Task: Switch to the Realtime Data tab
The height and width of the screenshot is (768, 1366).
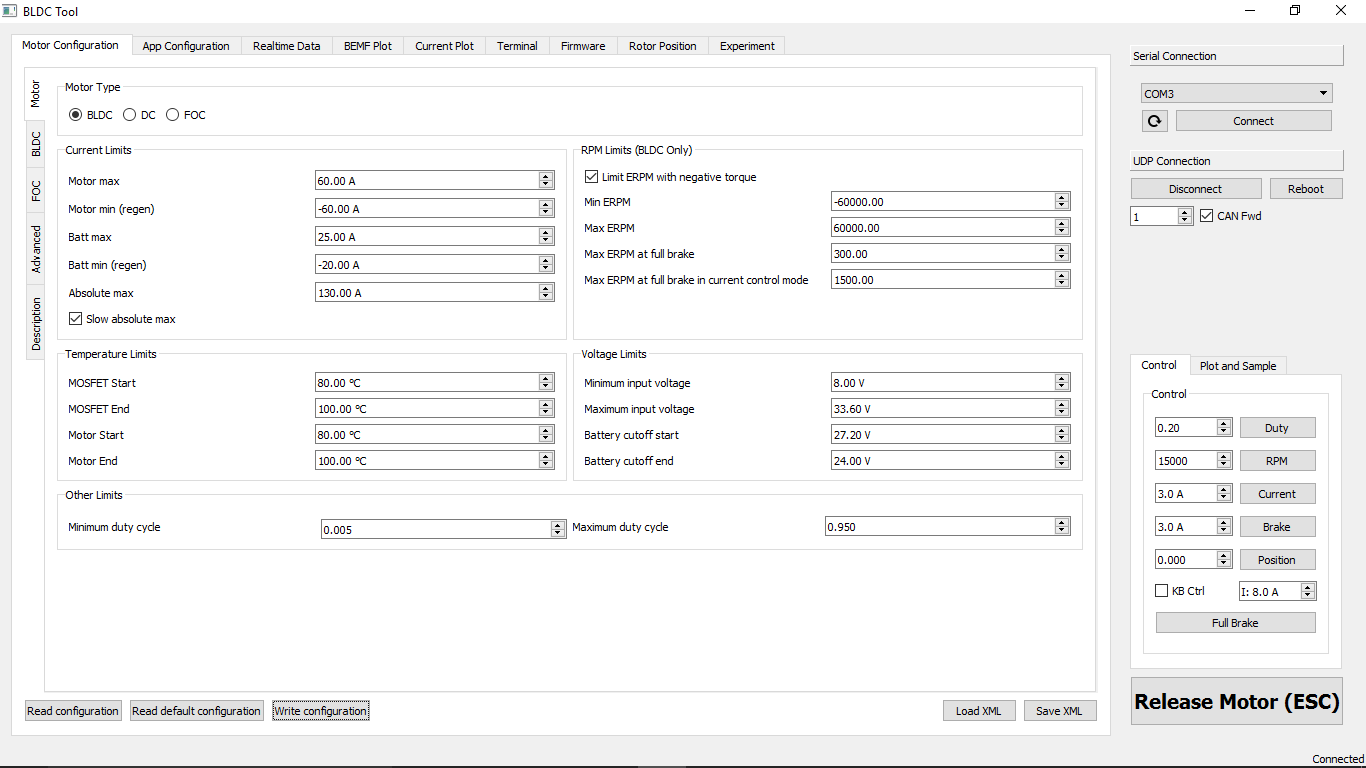Action: (x=286, y=46)
